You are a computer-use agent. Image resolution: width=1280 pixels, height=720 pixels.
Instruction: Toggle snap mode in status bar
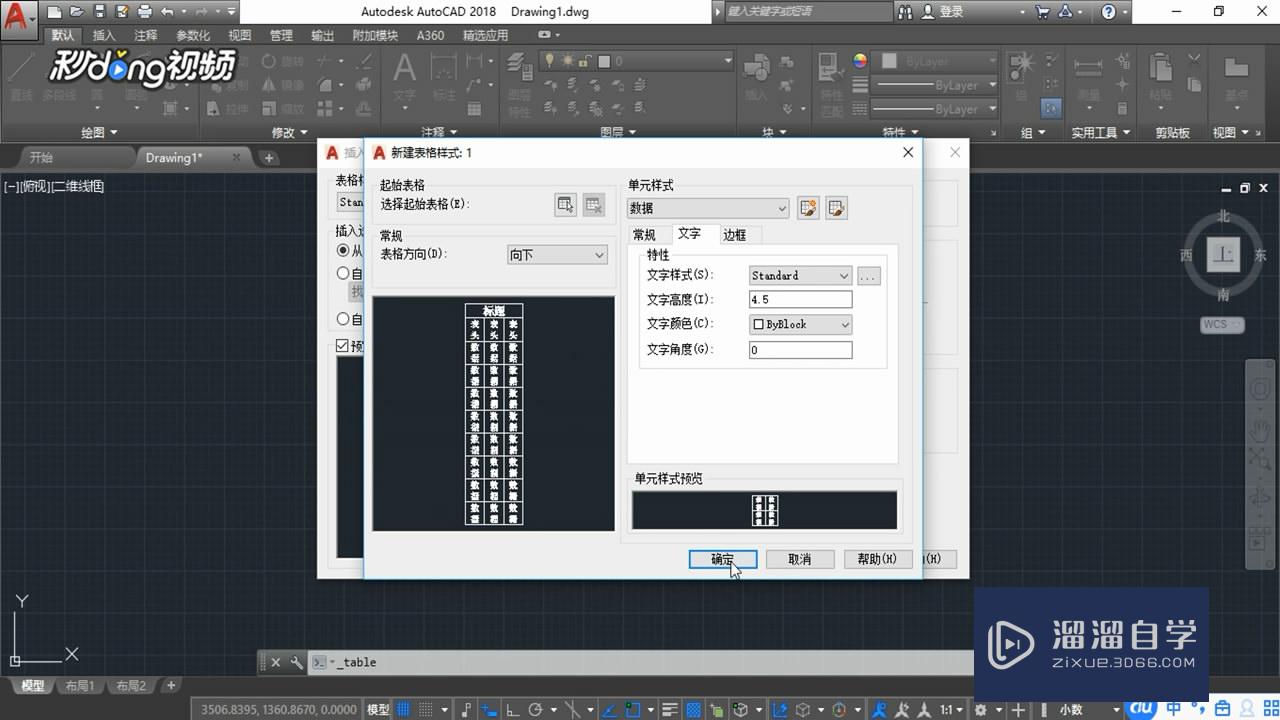pos(427,709)
